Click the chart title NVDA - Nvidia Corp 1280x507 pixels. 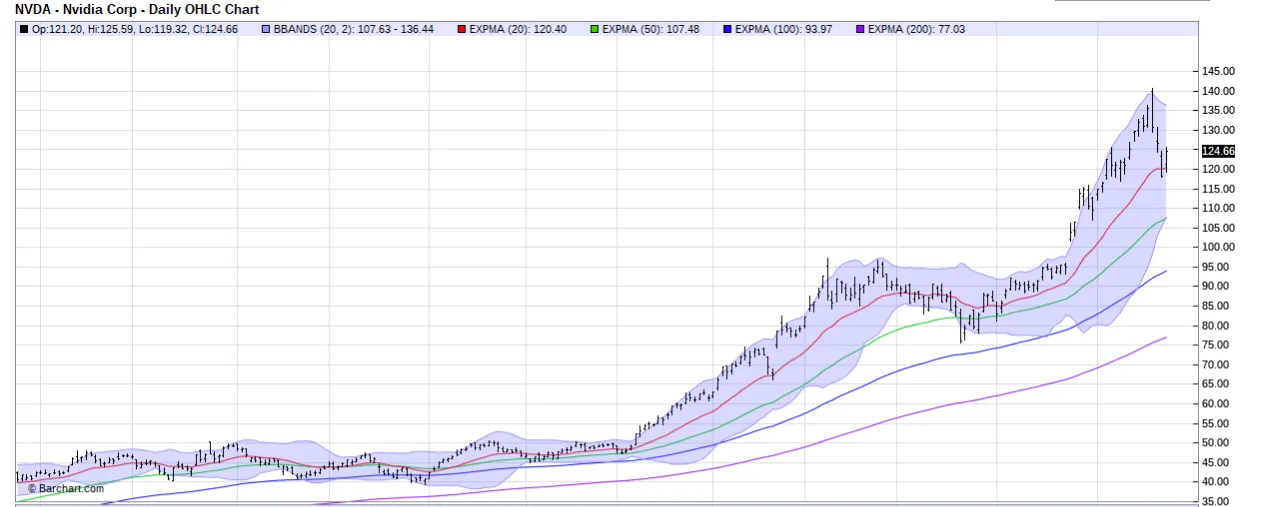tap(78, 9)
